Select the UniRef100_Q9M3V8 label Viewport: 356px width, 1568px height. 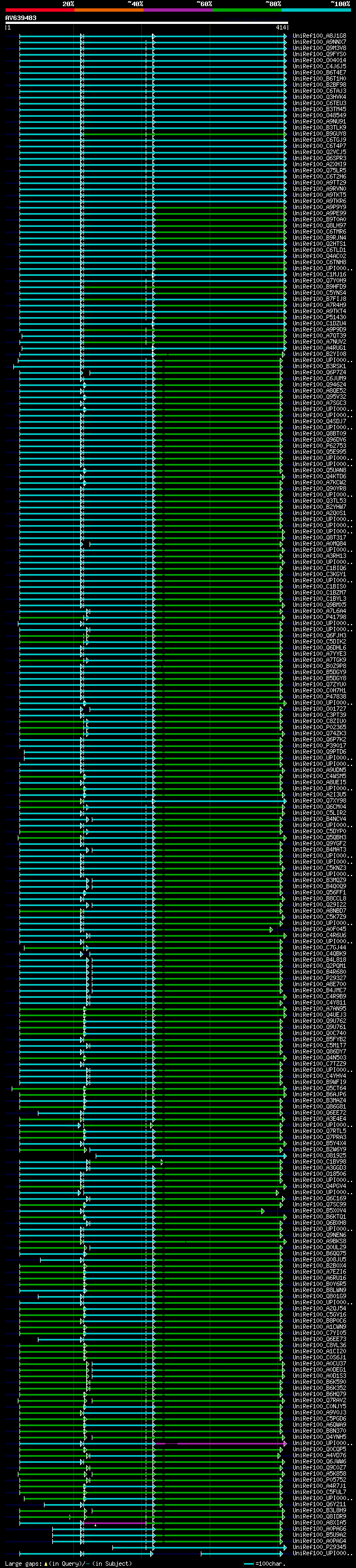pos(319,48)
